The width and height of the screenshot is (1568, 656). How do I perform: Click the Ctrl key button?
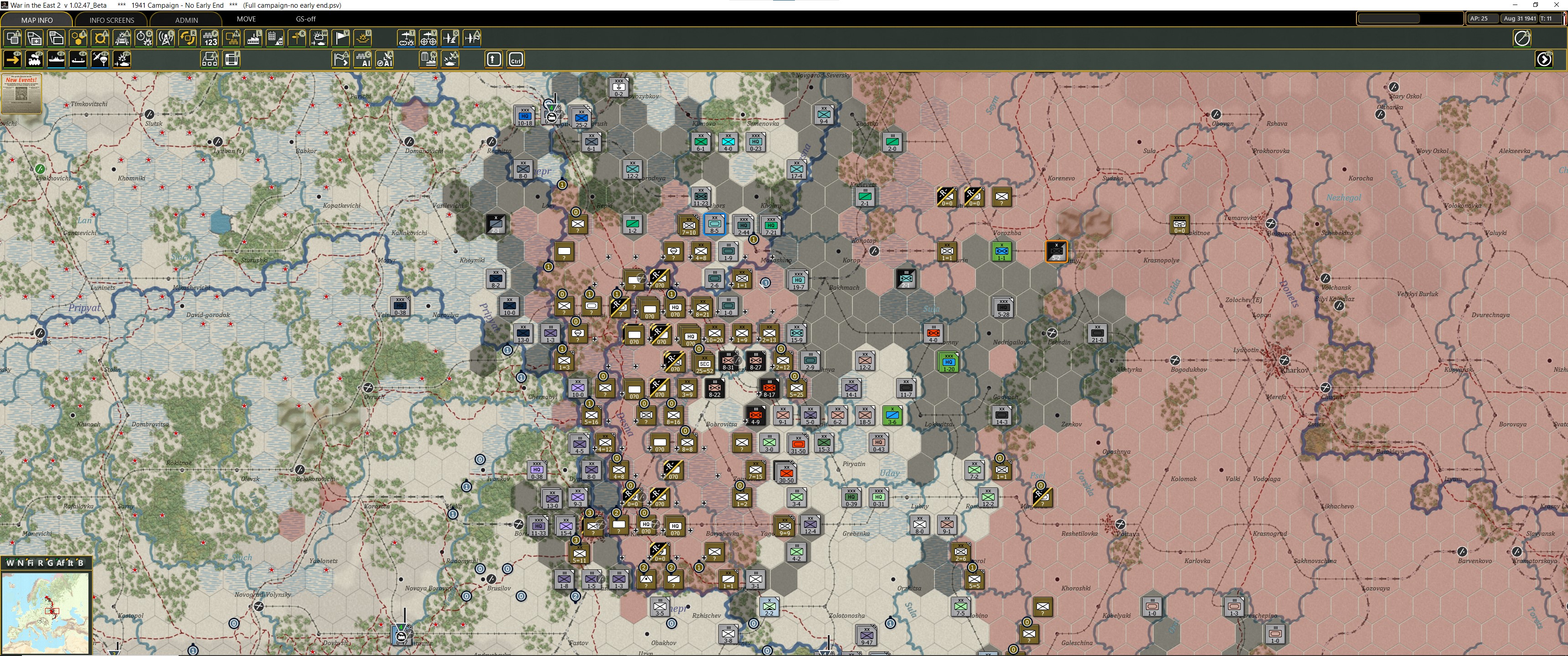pos(516,59)
